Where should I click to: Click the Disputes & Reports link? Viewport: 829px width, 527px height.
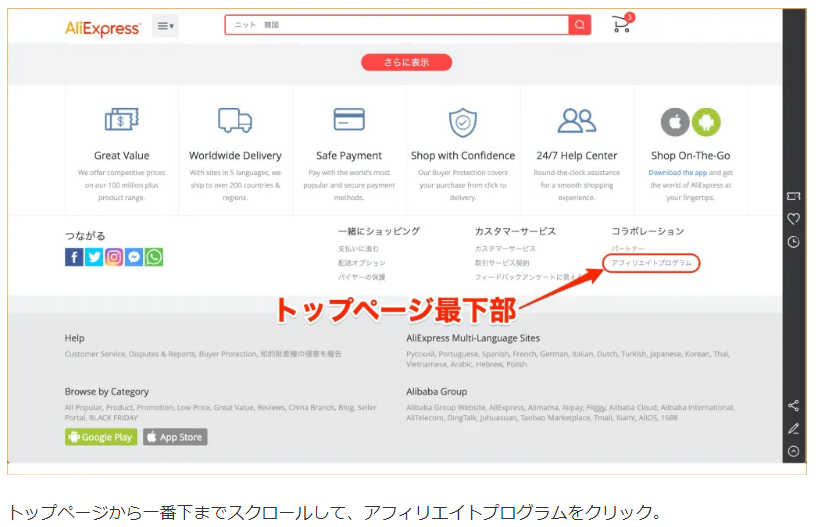pos(162,354)
